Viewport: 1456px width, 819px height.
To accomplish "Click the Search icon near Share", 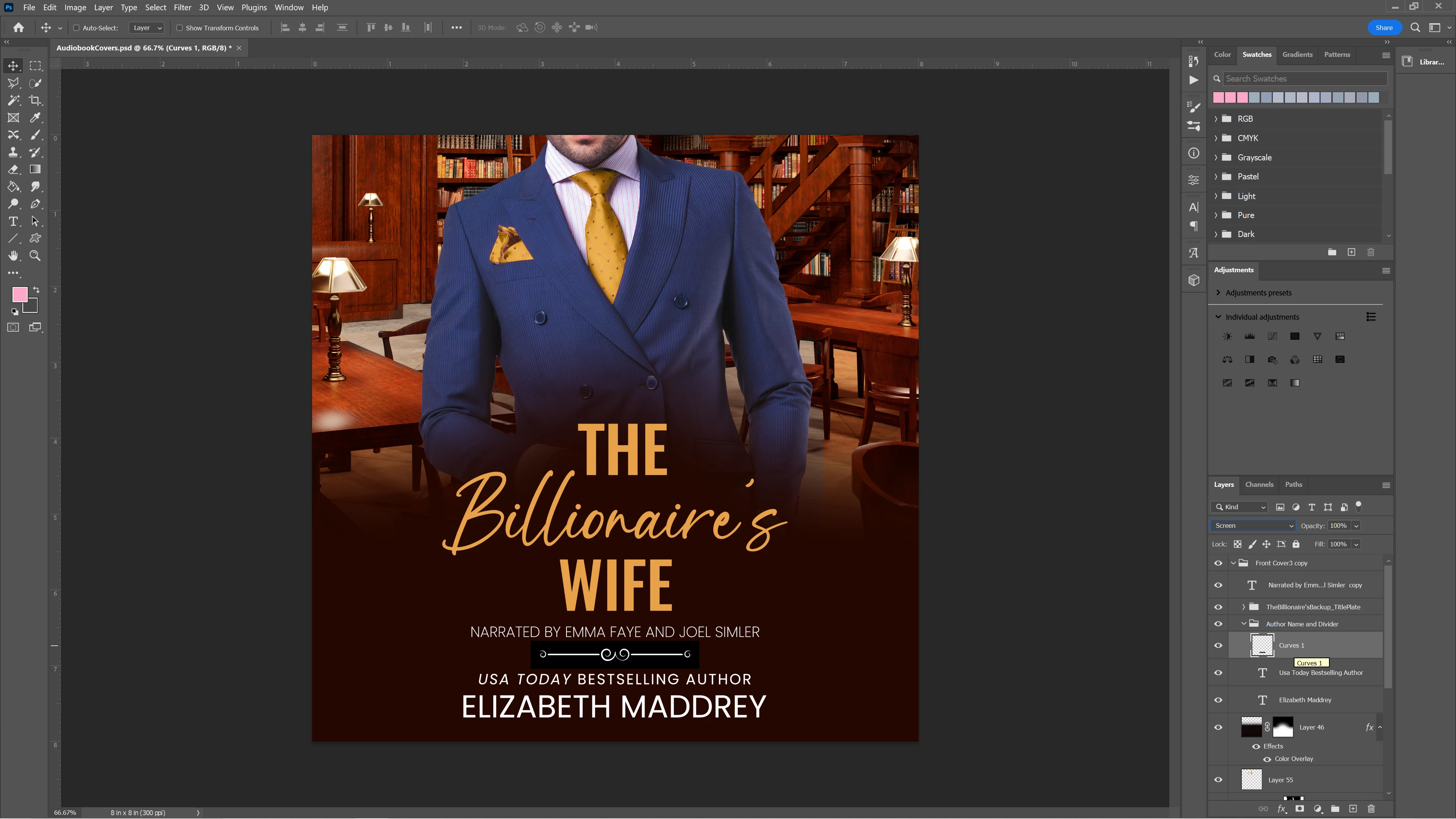I will point(1415,28).
